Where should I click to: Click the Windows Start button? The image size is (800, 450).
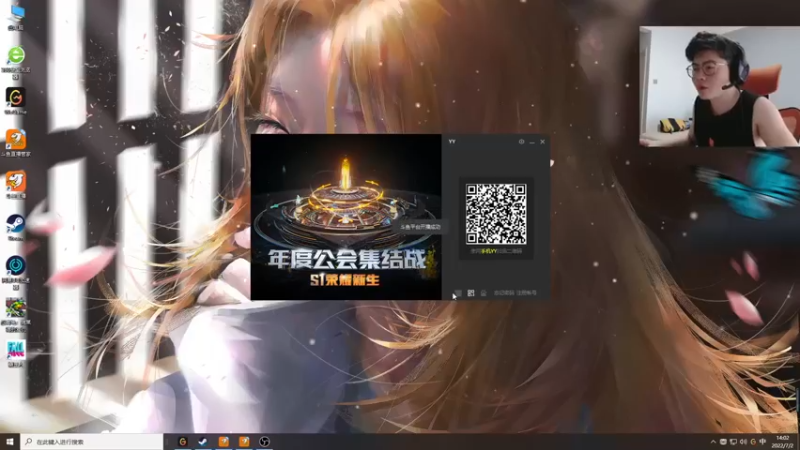pyautogui.click(x=10, y=442)
